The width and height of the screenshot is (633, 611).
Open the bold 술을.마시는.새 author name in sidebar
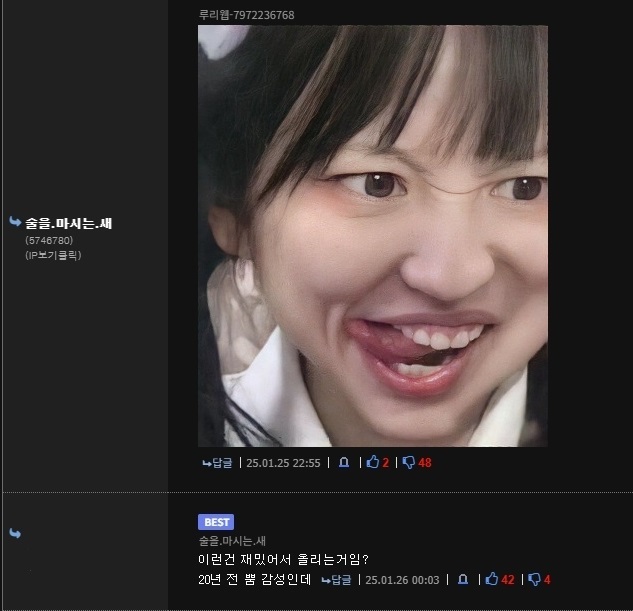click(68, 223)
